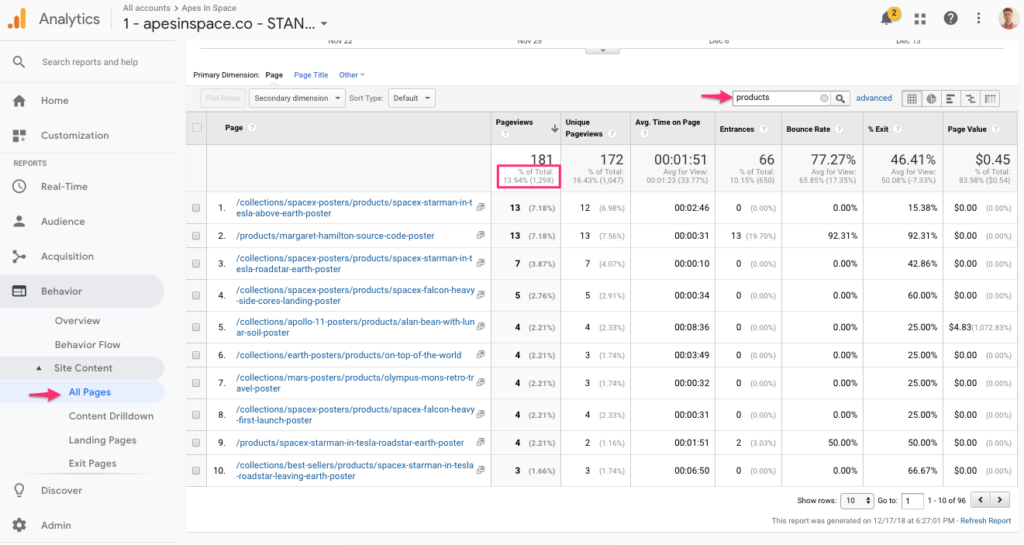Check row 7 olympus-mons checkbox

click(196, 383)
